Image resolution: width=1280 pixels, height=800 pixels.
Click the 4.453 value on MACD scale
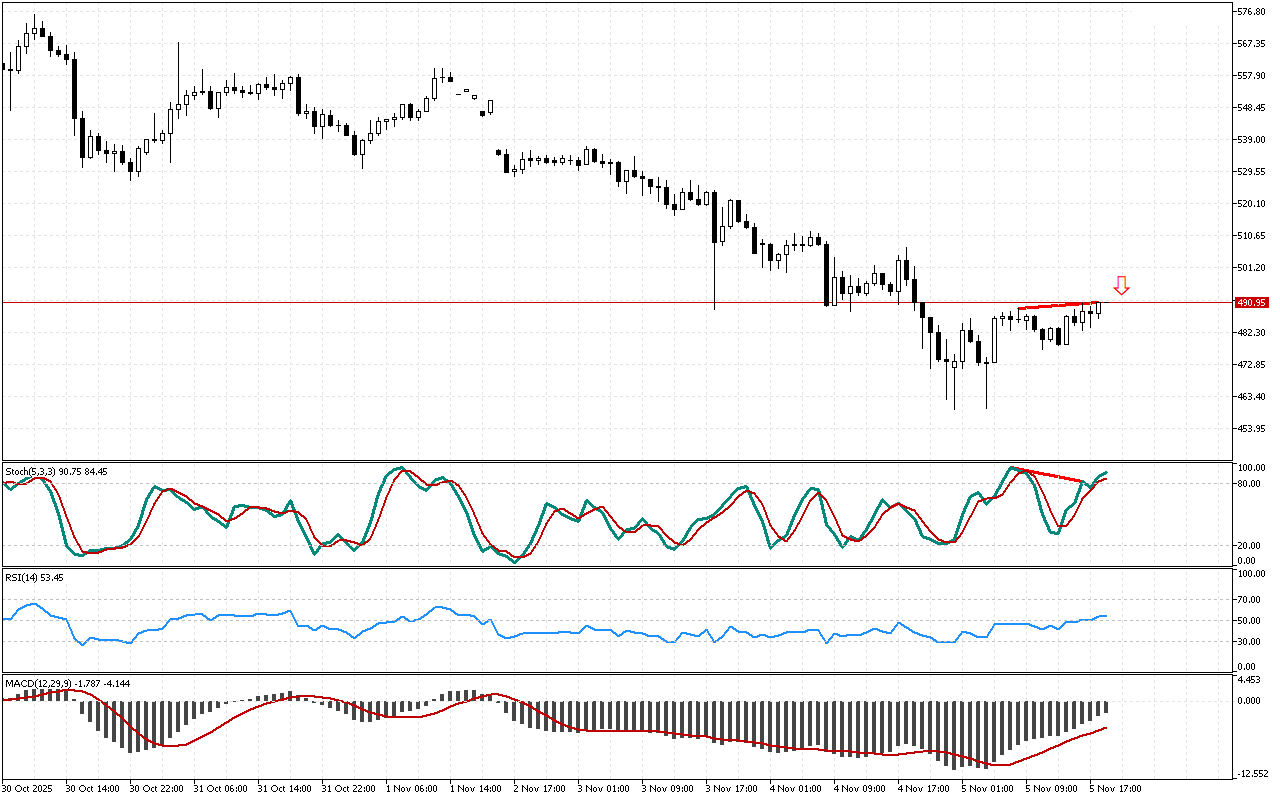tap(1249, 680)
